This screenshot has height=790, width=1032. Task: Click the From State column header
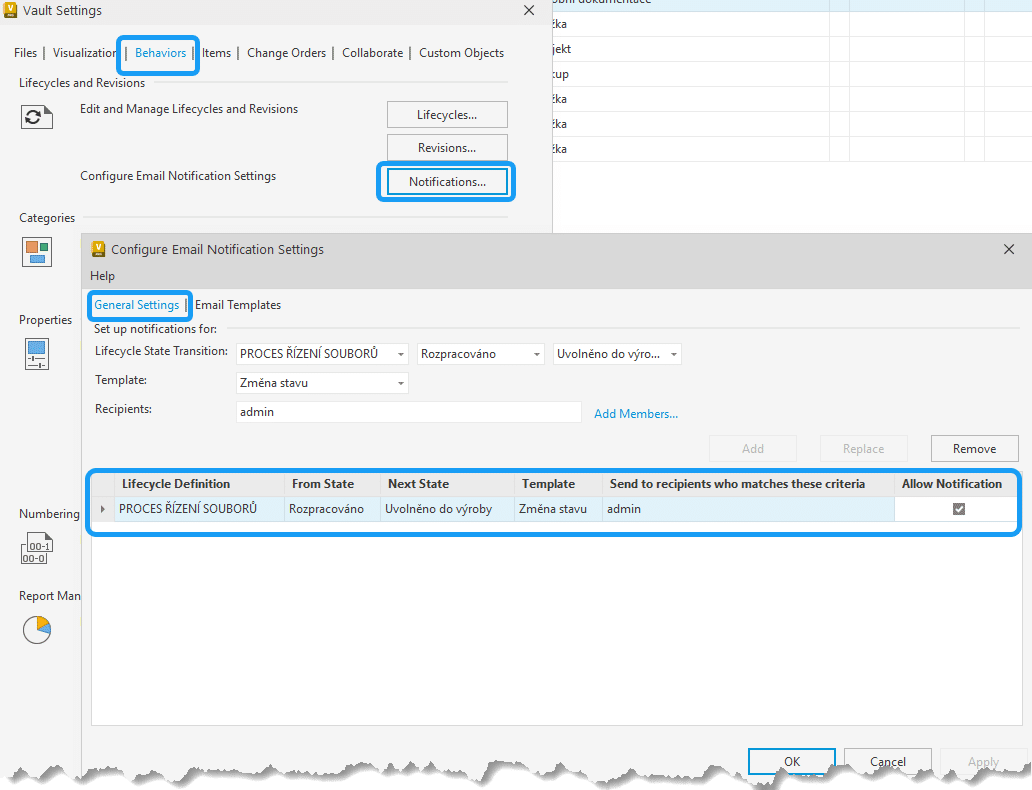tap(332, 484)
